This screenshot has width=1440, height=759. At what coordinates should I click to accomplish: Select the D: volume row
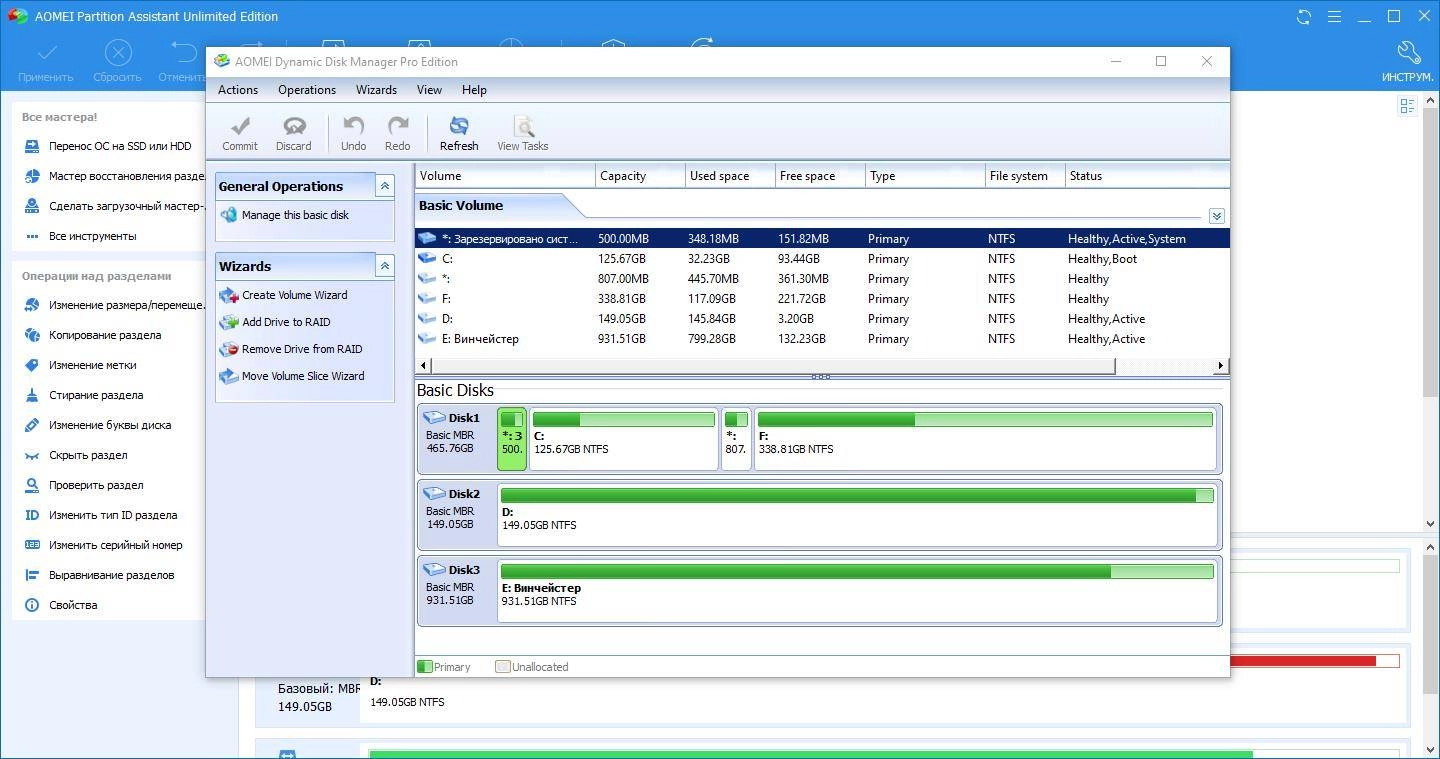point(822,319)
